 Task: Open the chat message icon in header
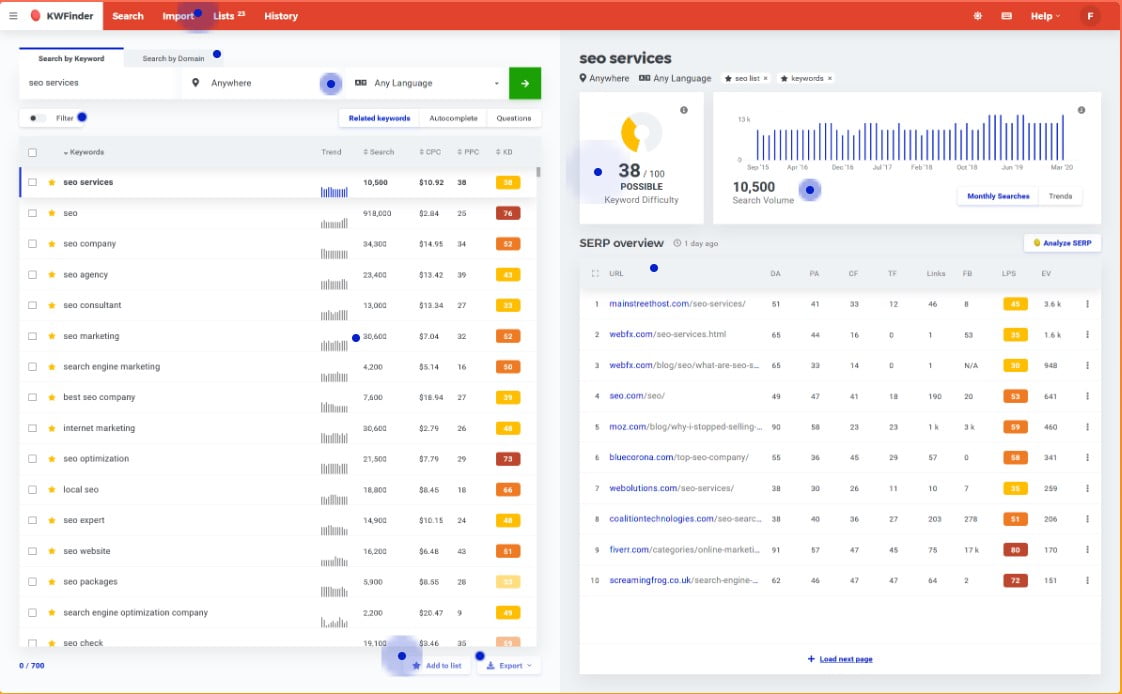tap(1006, 16)
